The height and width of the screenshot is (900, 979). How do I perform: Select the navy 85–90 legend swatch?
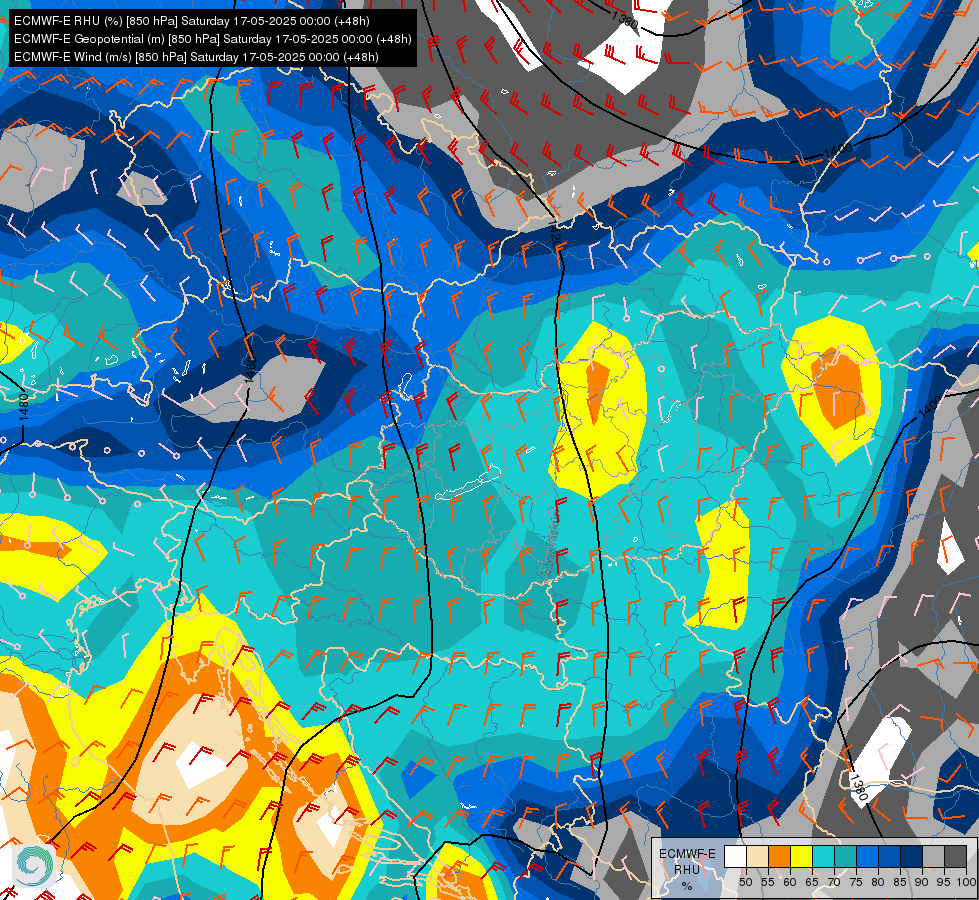[912, 856]
